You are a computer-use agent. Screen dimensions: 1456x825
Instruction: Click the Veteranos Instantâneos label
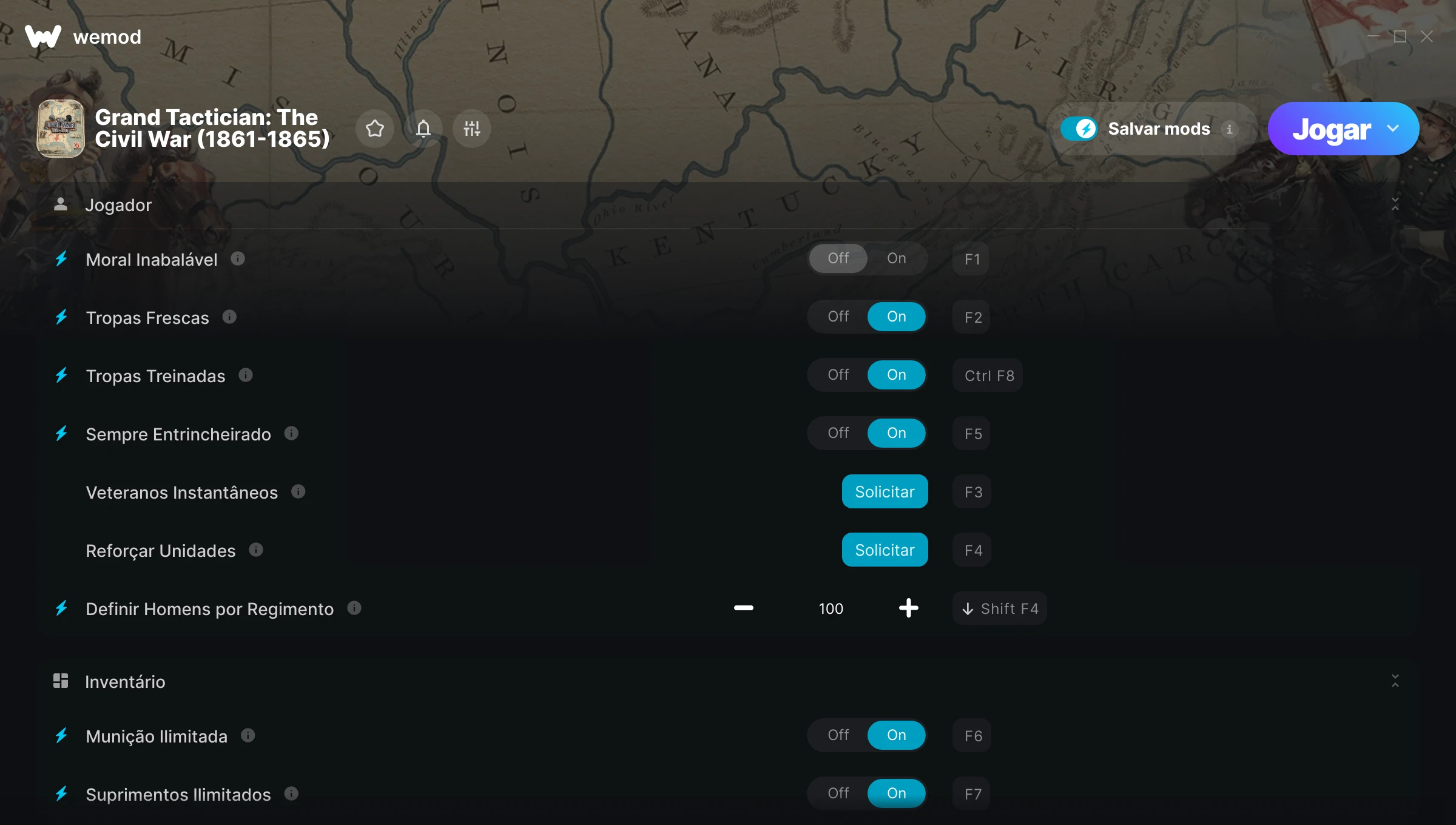pos(182,492)
